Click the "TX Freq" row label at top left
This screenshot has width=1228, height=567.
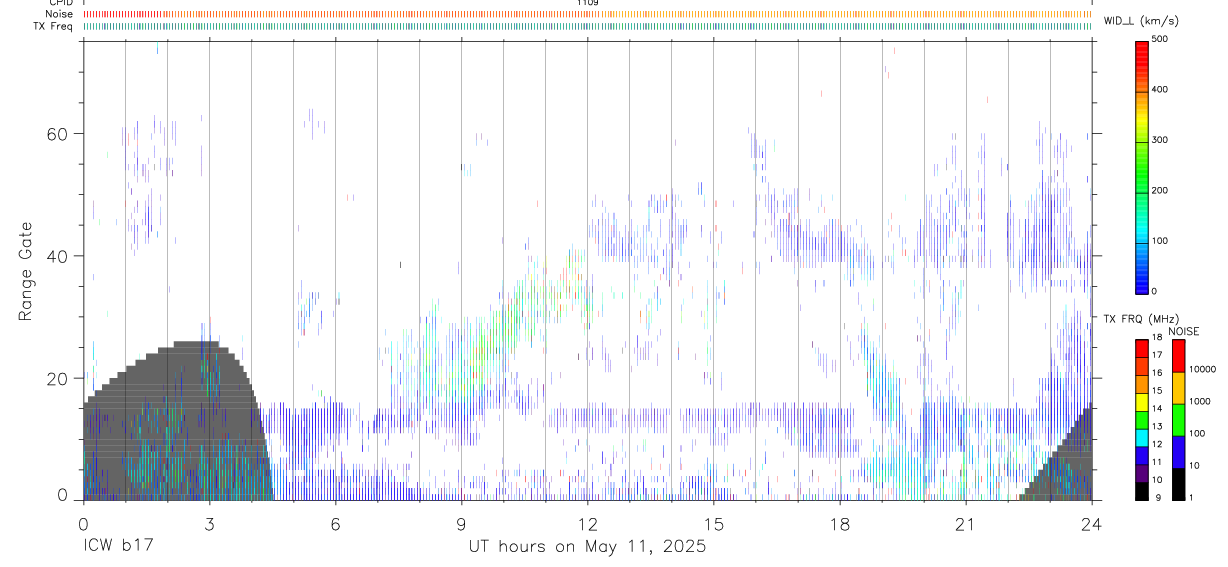coord(54,26)
